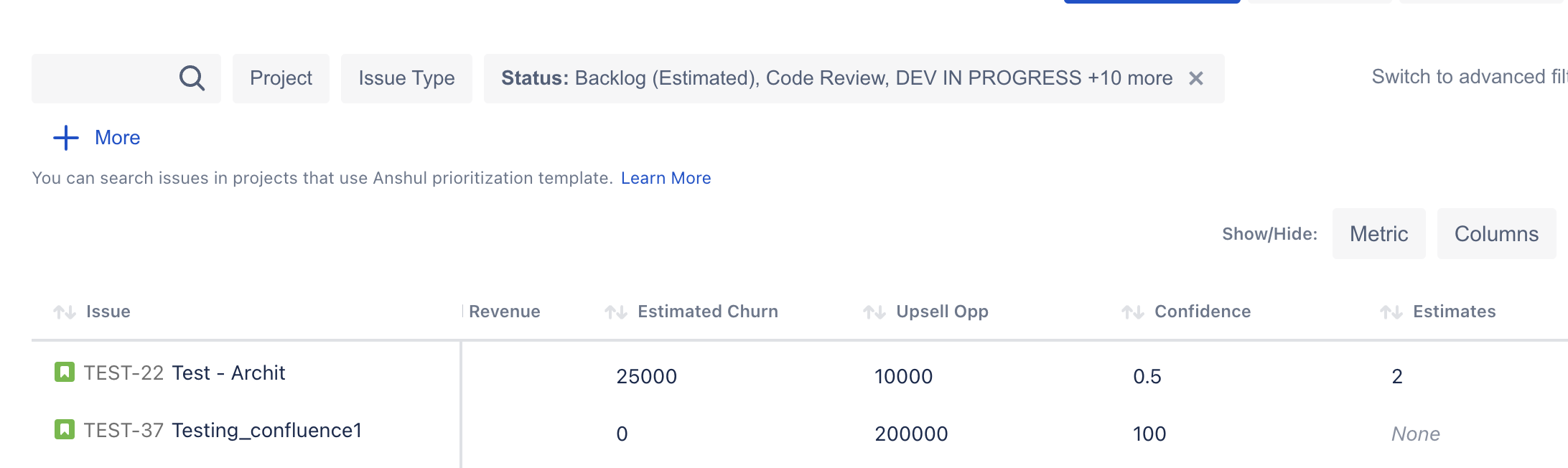
Task: Click the plus icon next to More
Action: coord(65,137)
